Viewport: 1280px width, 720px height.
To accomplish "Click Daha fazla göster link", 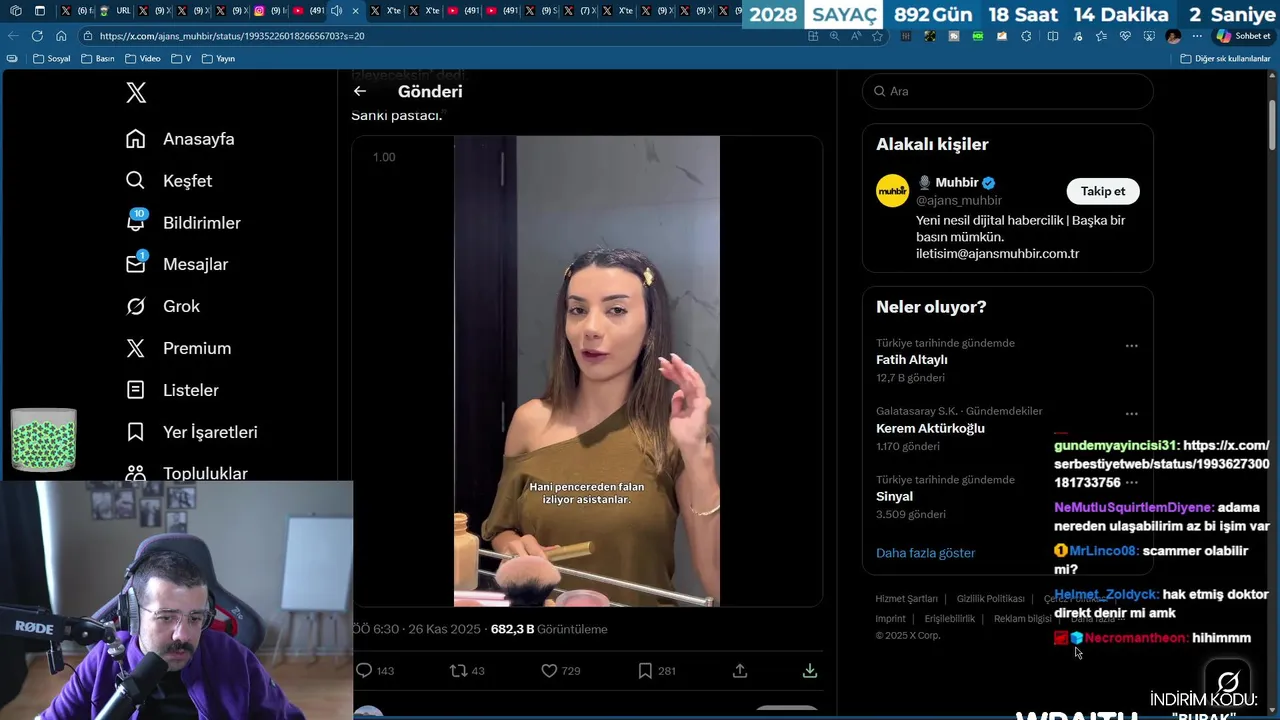I will (x=925, y=553).
